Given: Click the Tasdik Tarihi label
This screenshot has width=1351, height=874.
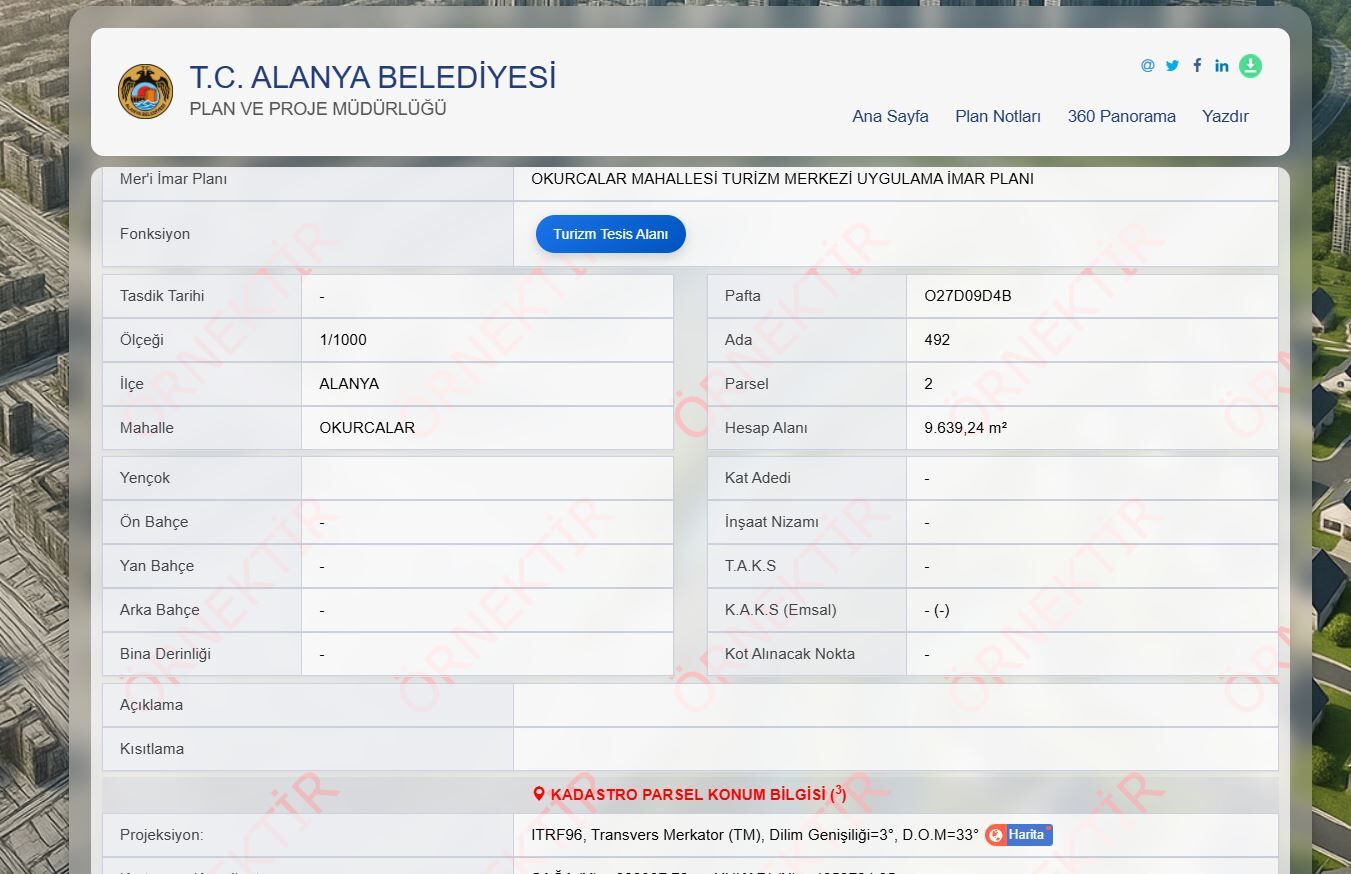Looking at the screenshot, I should coord(162,296).
